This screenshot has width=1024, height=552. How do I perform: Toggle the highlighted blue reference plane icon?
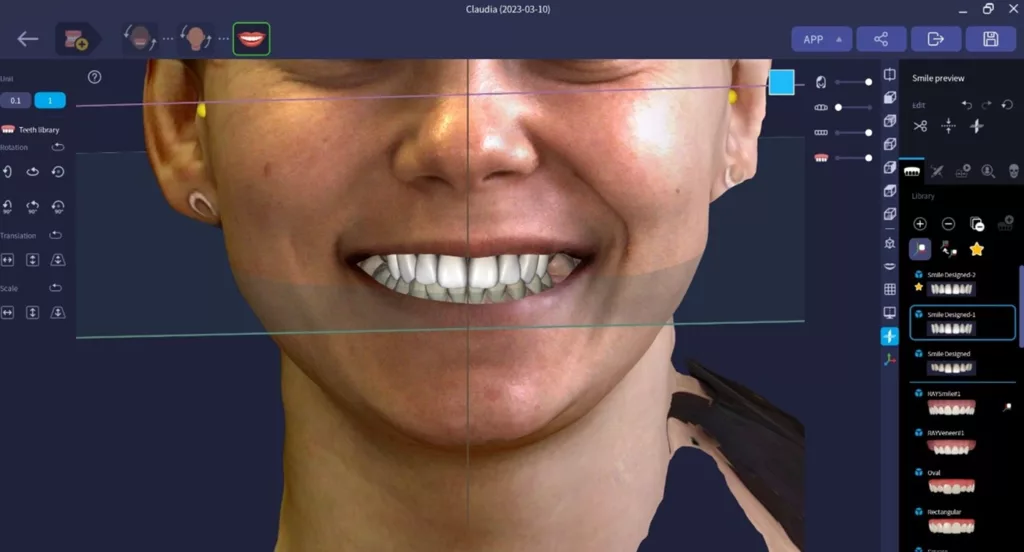pyautogui.click(x=889, y=336)
